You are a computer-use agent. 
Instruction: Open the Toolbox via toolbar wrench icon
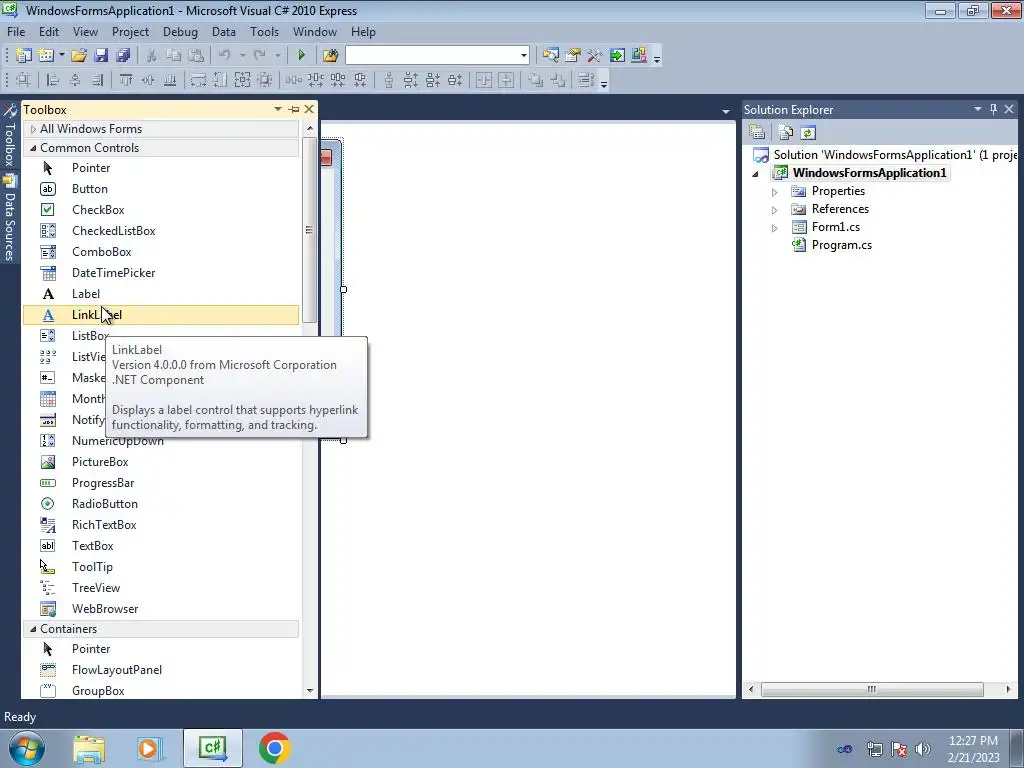pos(595,56)
